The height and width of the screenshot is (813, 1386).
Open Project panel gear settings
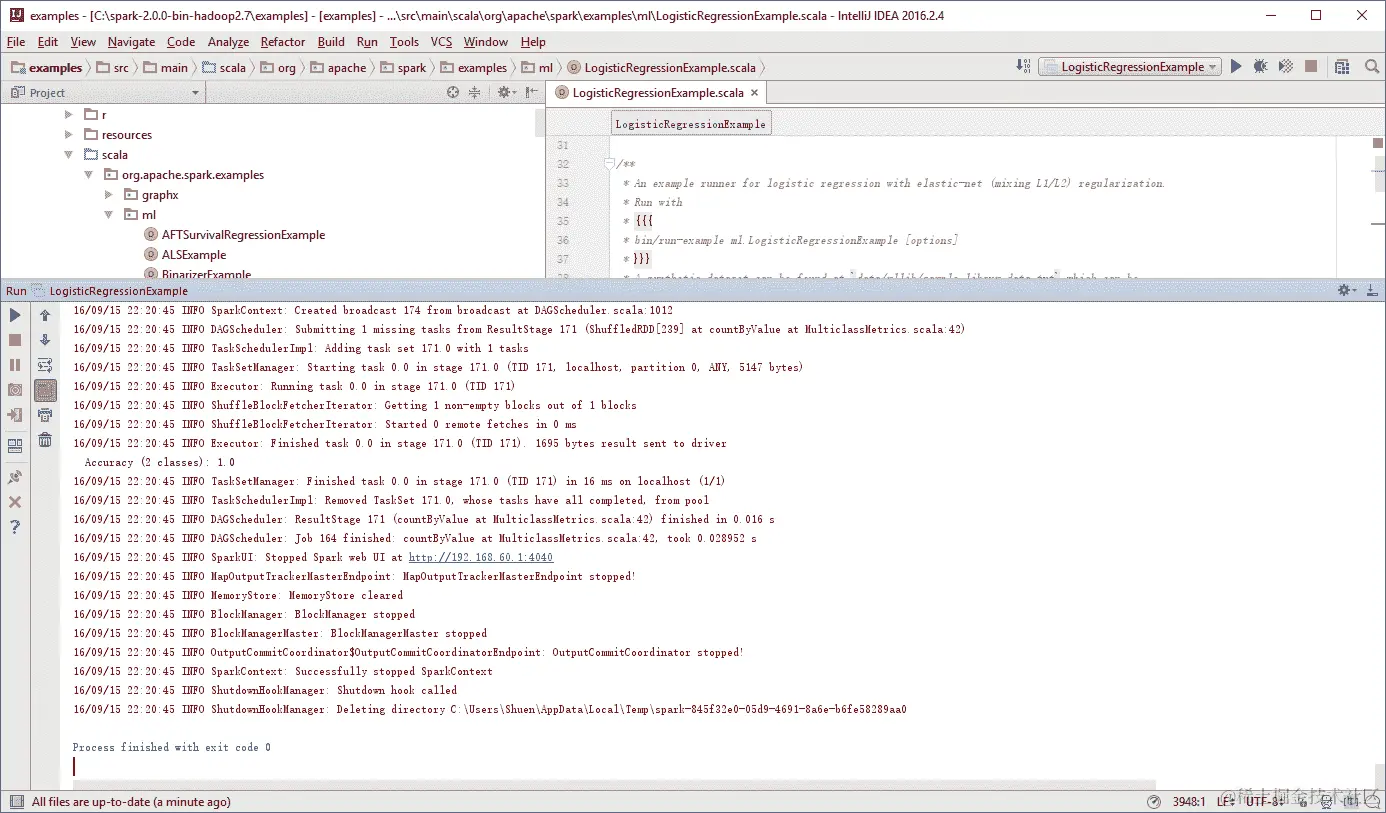tap(506, 92)
